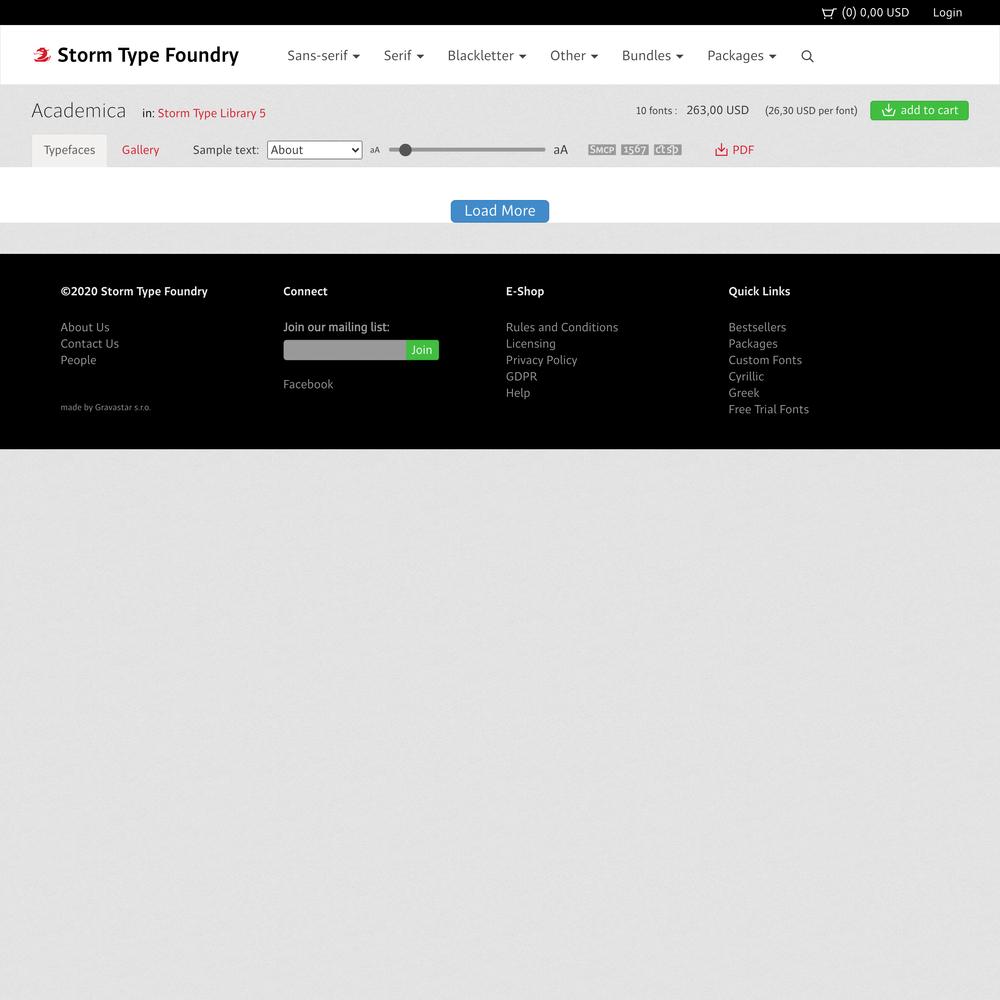
Task: Open the footer Packages quick link
Action: (x=753, y=344)
